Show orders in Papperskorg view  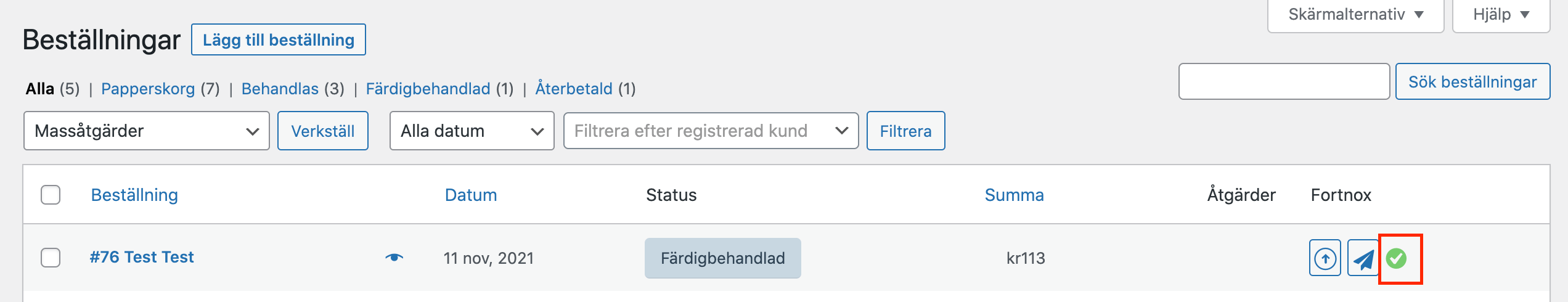point(148,89)
